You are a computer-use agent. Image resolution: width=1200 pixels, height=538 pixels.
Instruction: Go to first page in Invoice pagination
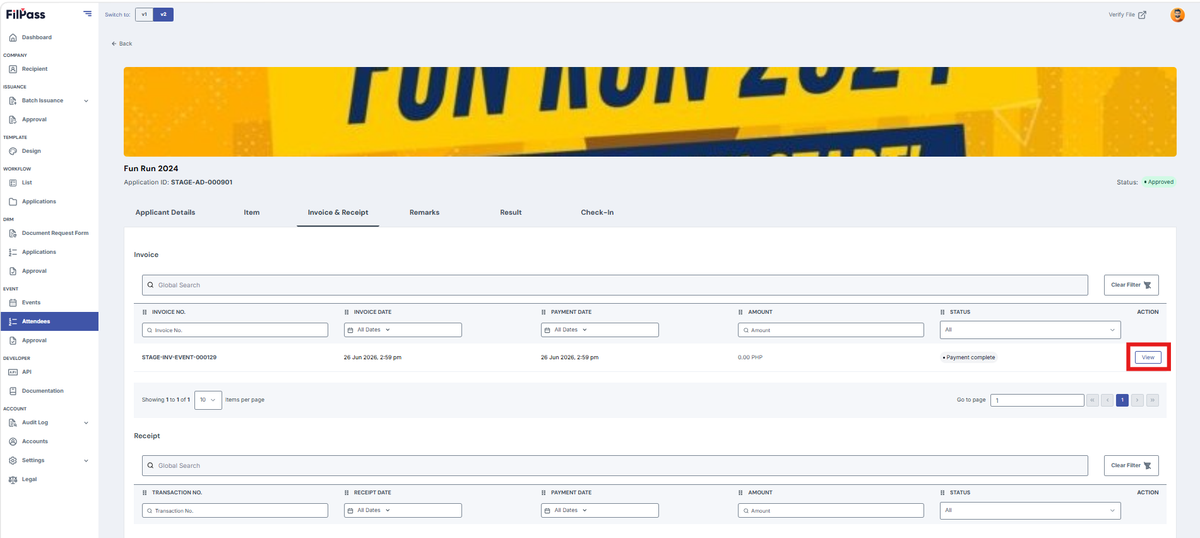pyautogui.click(x=1092, y=400)
